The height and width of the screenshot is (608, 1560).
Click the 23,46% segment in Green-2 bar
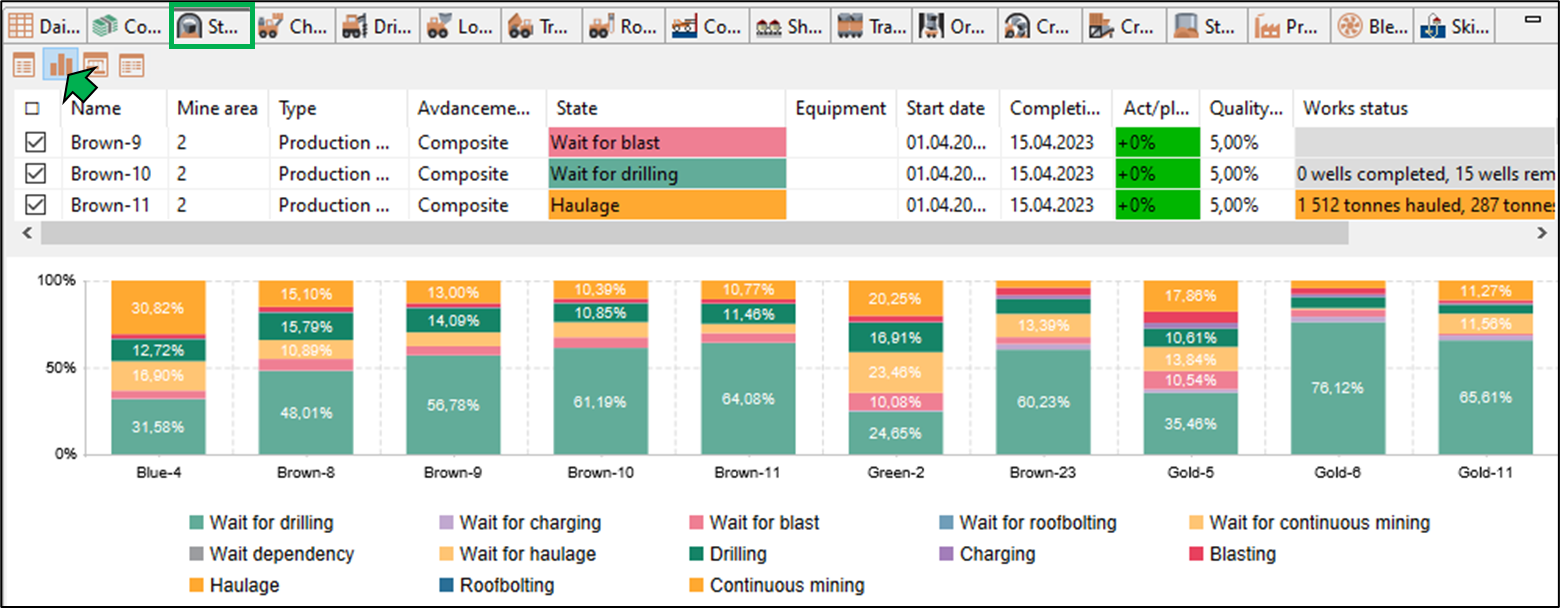tap(896, 372)
